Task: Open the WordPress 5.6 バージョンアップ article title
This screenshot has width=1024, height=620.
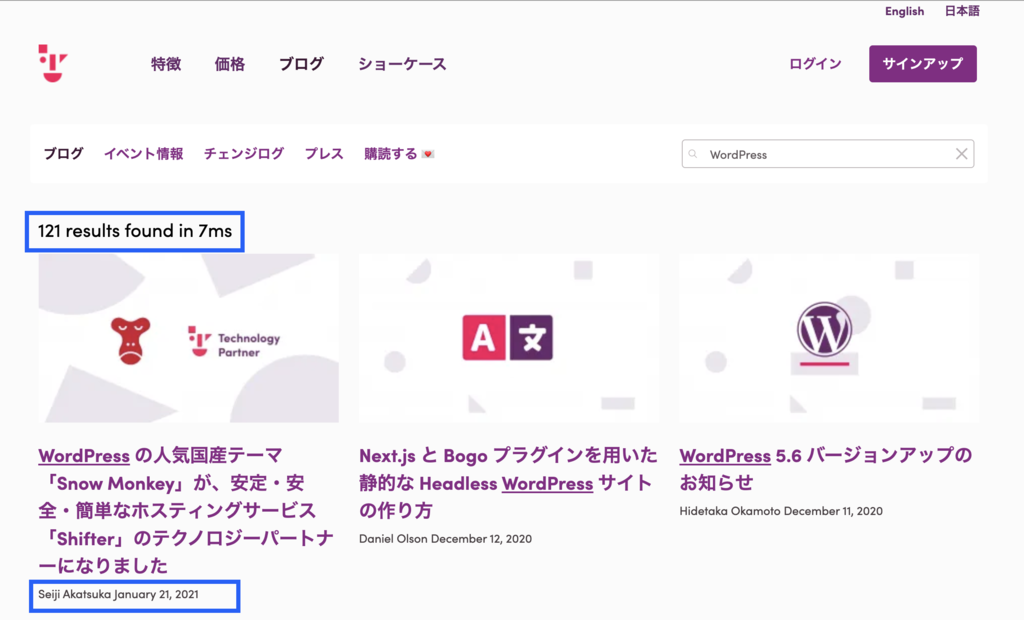Action: pyautogui.click(x=826, y=469)
